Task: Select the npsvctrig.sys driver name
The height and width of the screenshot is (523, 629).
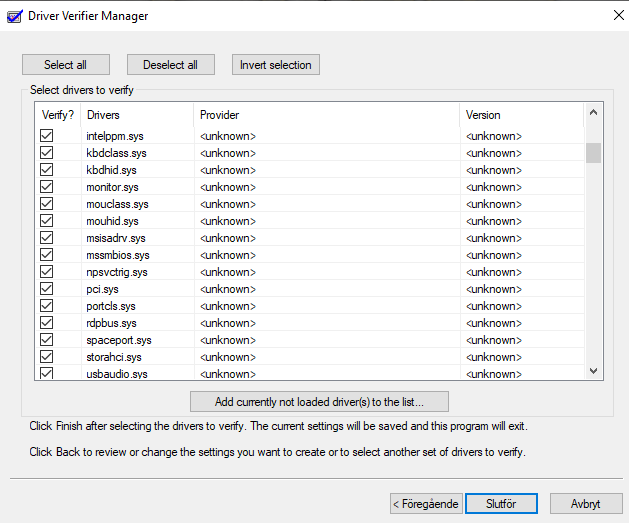Action: 117,272
